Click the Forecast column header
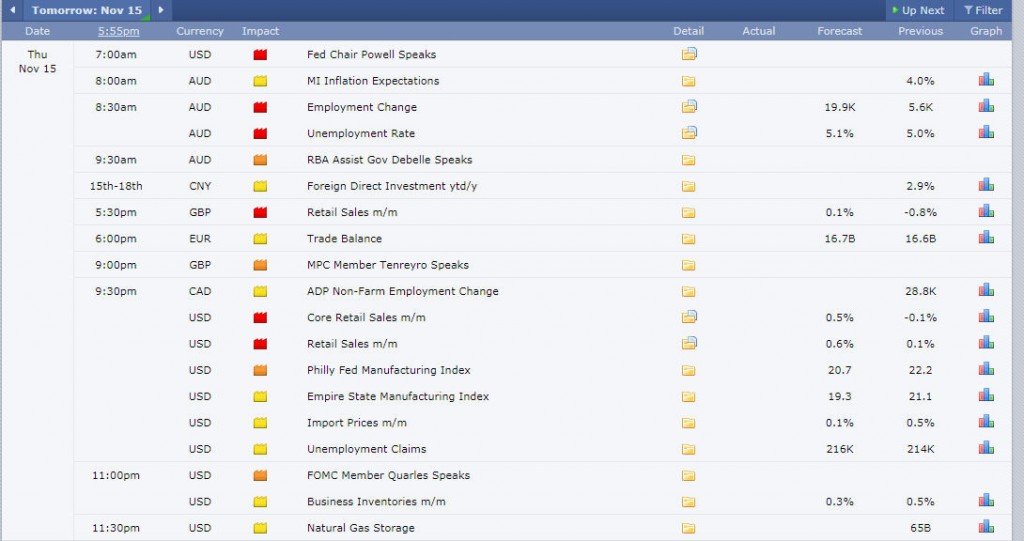Image resolution: width=1024 pixels, height=541 pixels. pyautogui.click(x=839, y=31)
